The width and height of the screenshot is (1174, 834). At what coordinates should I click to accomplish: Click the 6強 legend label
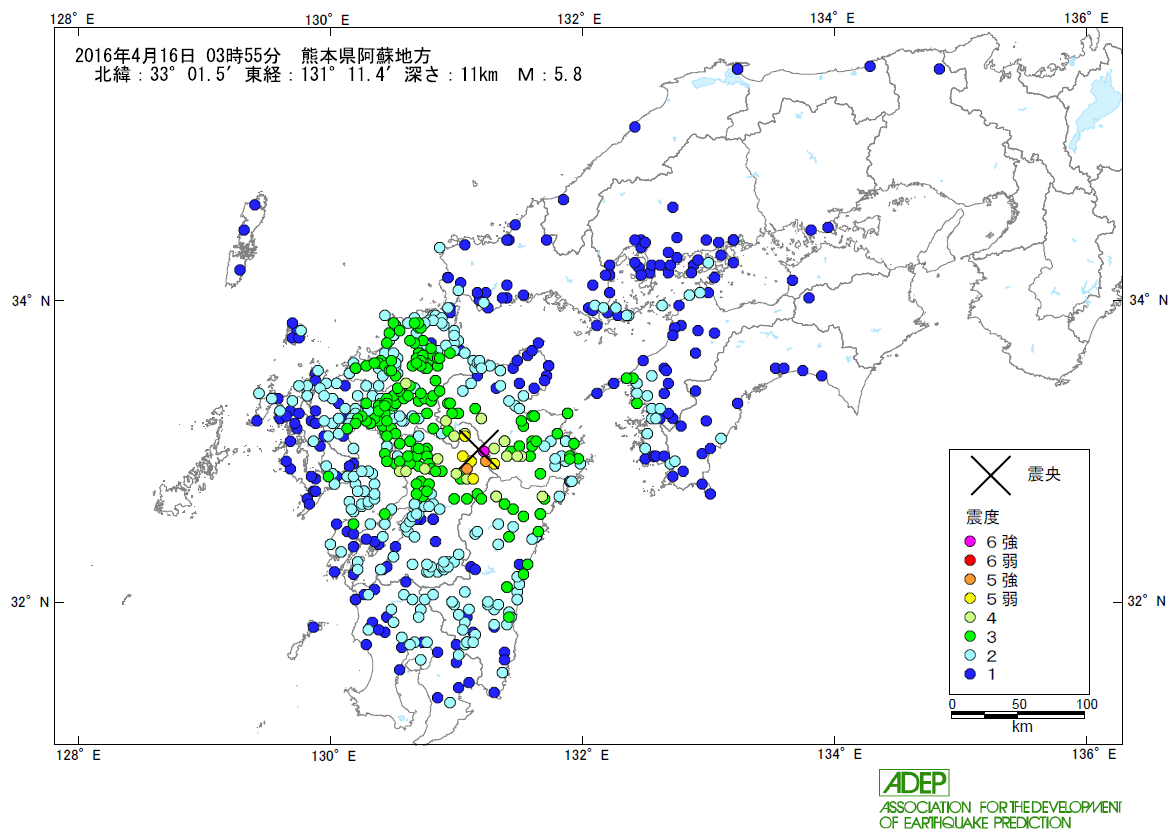click(1002, 542)
